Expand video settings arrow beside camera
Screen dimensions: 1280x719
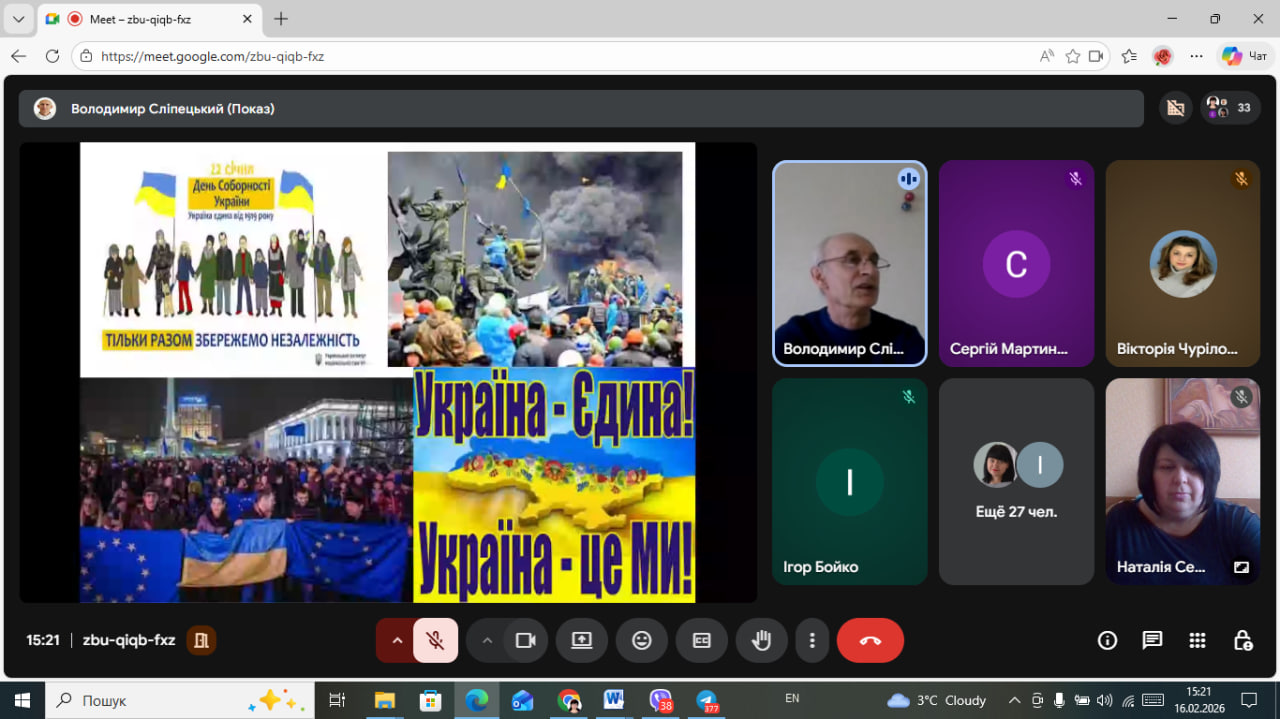(x=487, y=641)
